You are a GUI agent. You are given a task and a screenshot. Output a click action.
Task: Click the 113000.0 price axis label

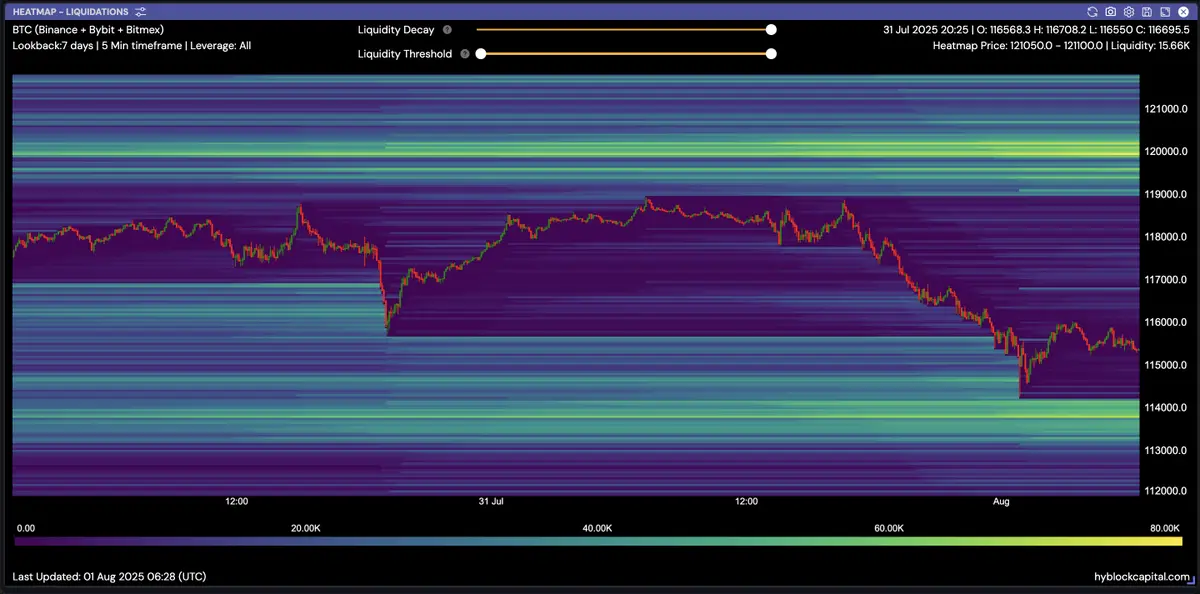pyautogui.click(x=1165, y=450)
